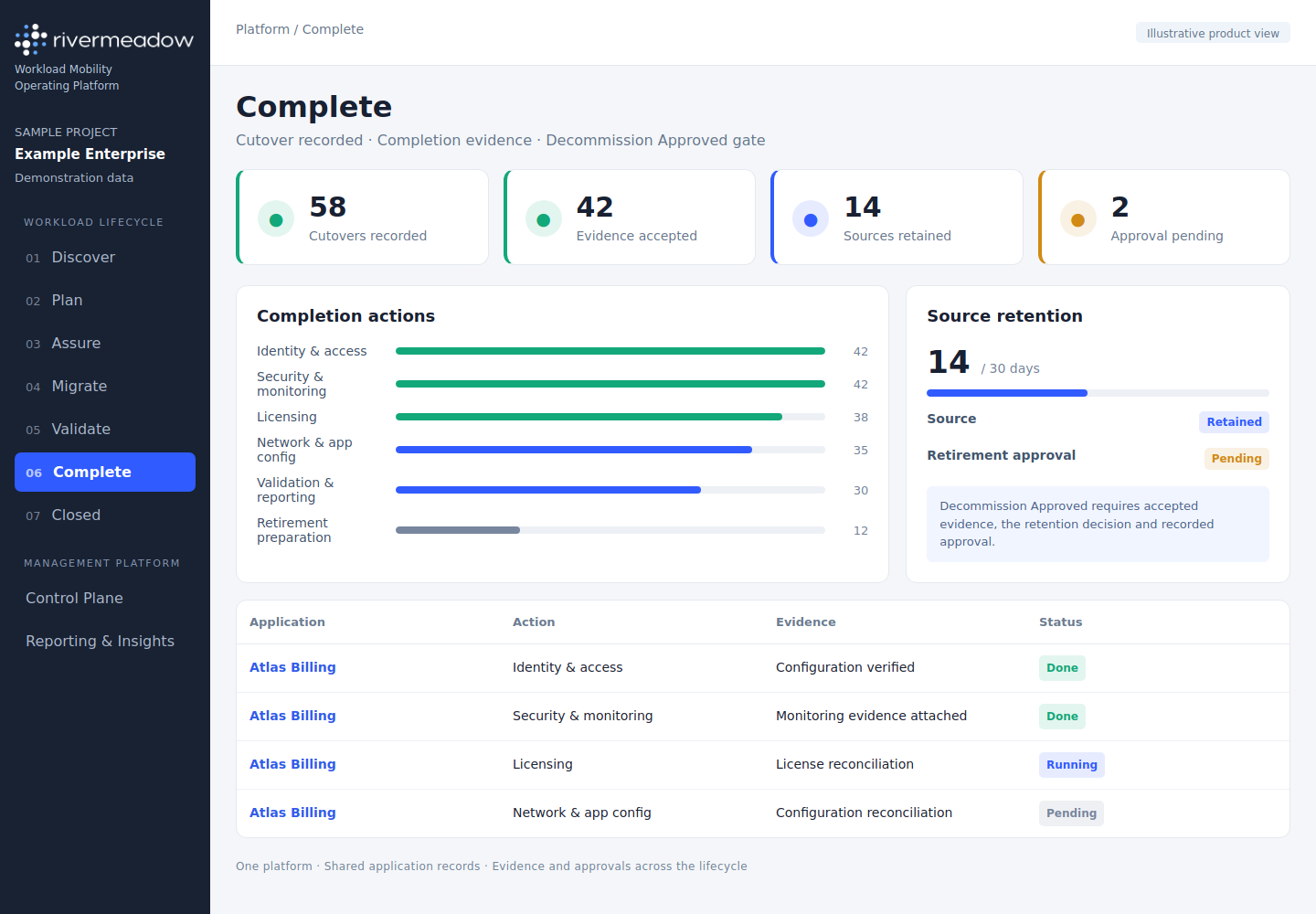The height and width of the screenshot is (914, 1316).
Task: Click the Running status badge for Licensing
Action: [x=1072, y=765]
